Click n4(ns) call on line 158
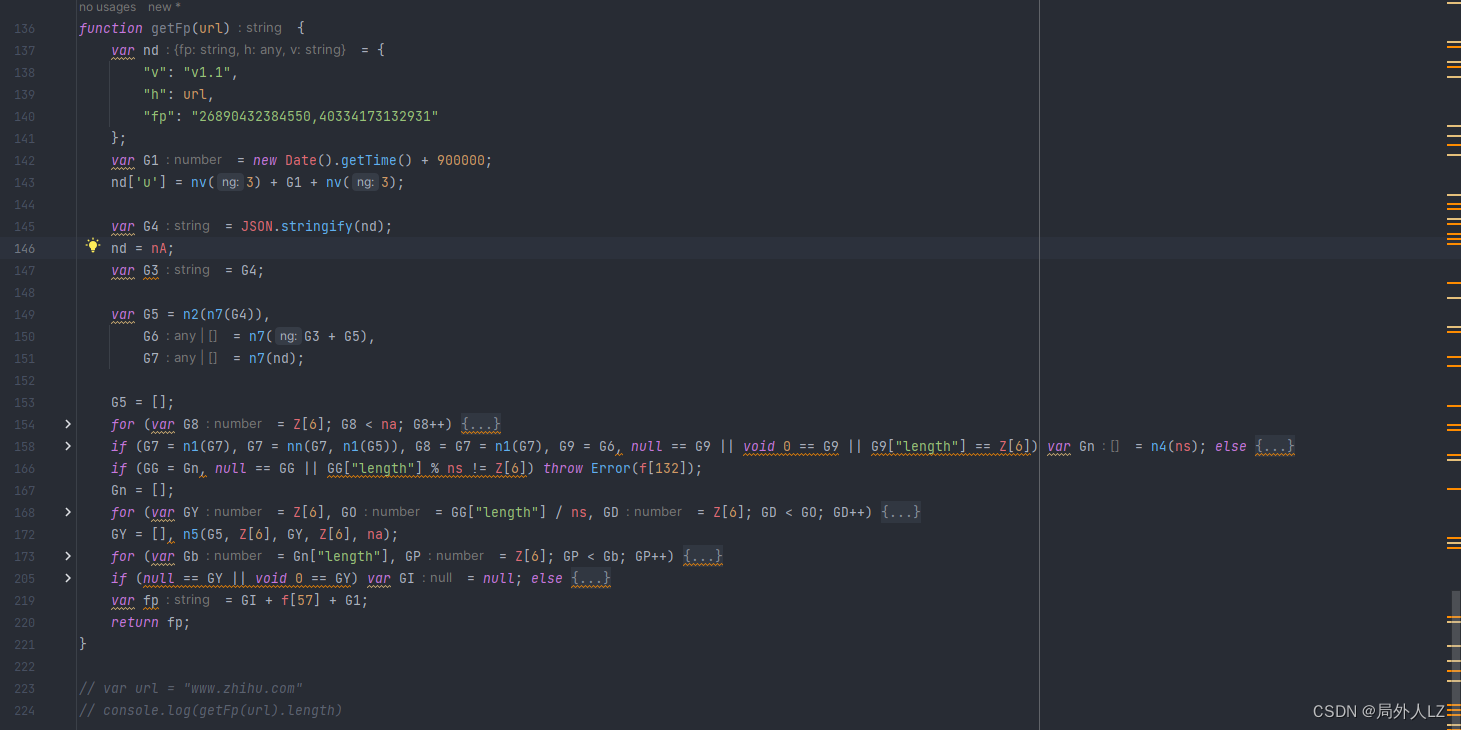This screenshot has width=1461, height=730. point(1174,446)
